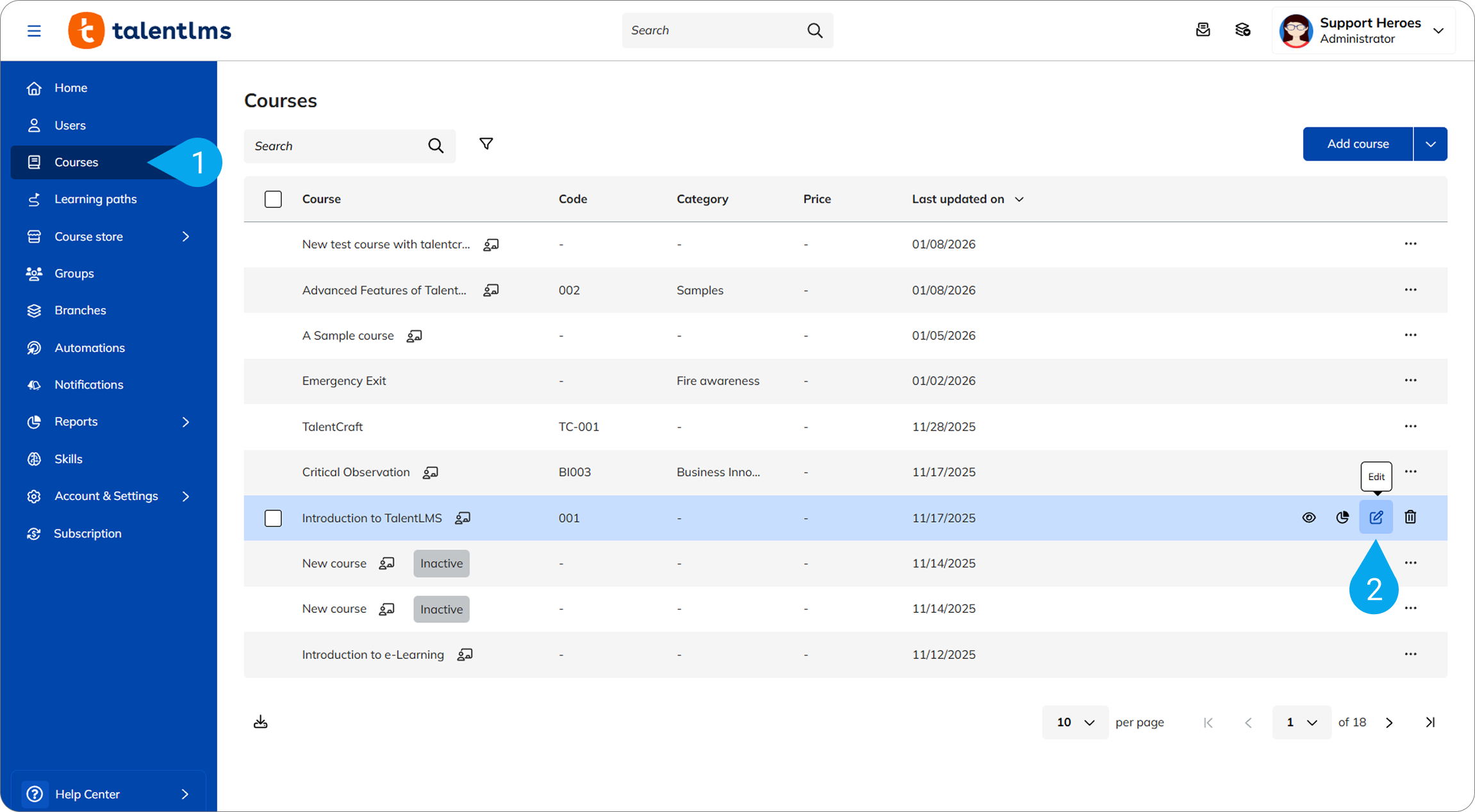The image size is (1475, 812).
Task: Click the courses Search input field
Action: tap(336, 146)
